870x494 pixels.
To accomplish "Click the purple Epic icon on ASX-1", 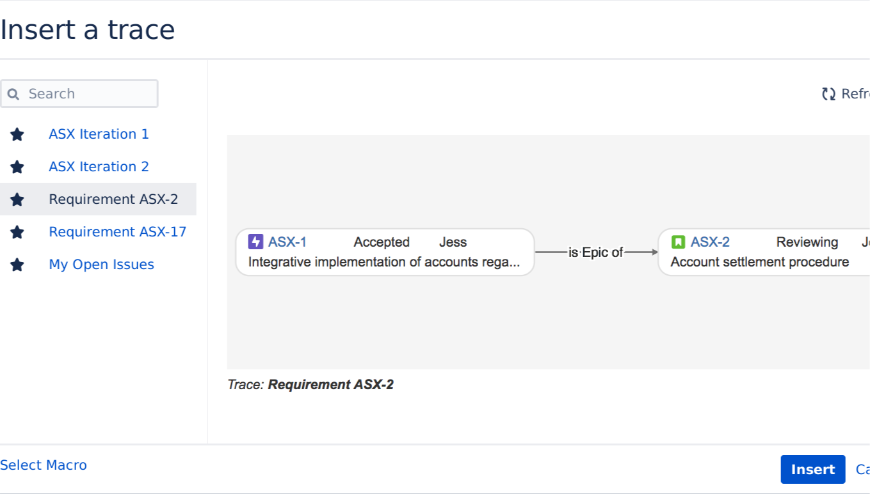I will pos(256,242).
